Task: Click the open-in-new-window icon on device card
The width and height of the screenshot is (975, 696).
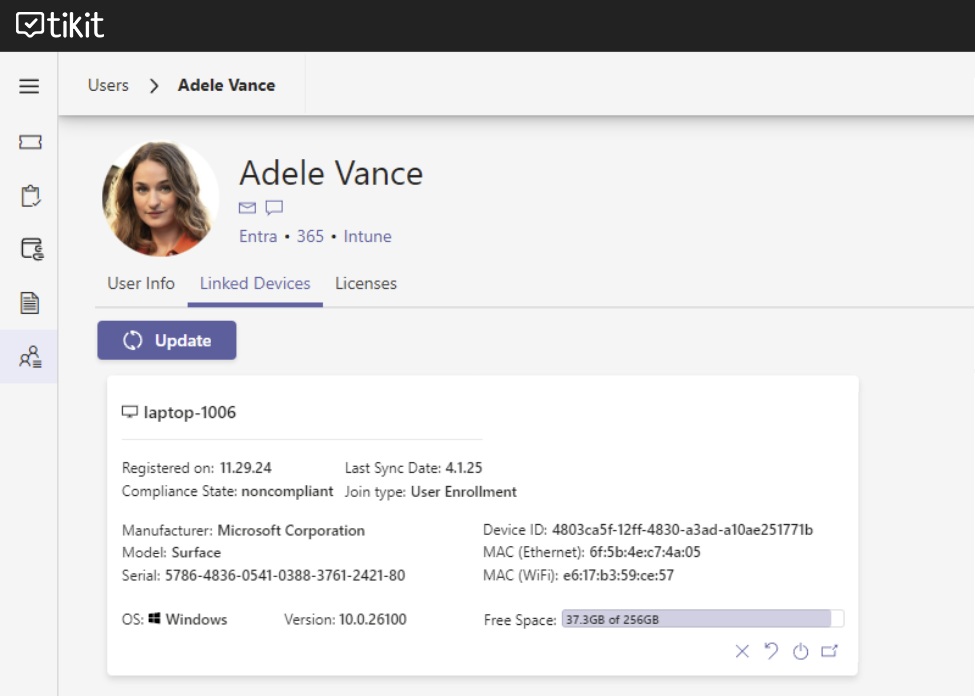Action: [829, 651]
